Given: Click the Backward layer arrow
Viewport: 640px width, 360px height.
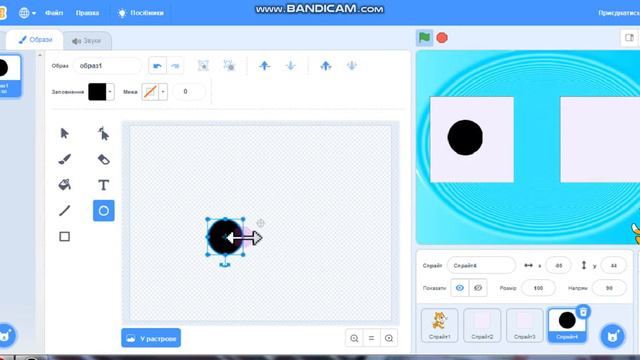Looking at the screenshot, I should (x=291, y=66).
